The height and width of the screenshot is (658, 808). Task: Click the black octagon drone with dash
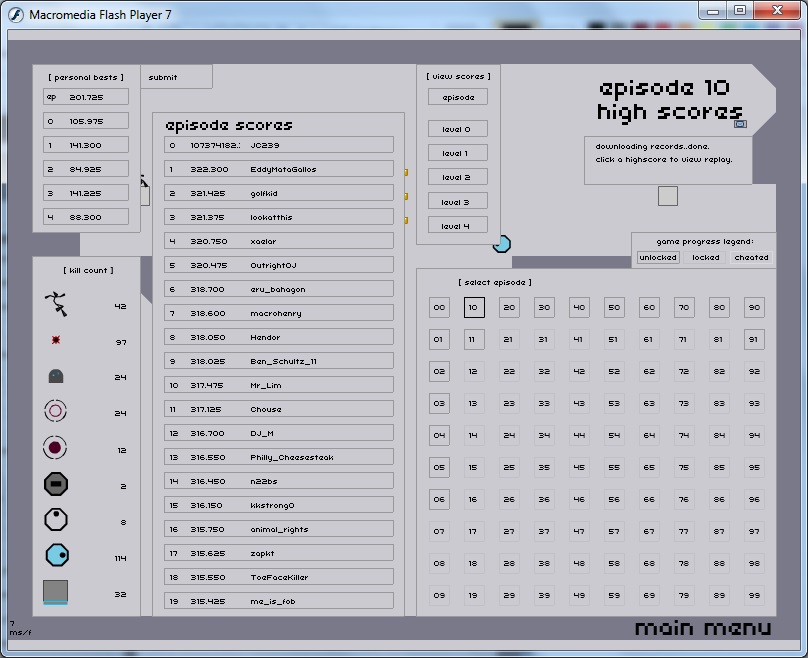click(56, 485)
